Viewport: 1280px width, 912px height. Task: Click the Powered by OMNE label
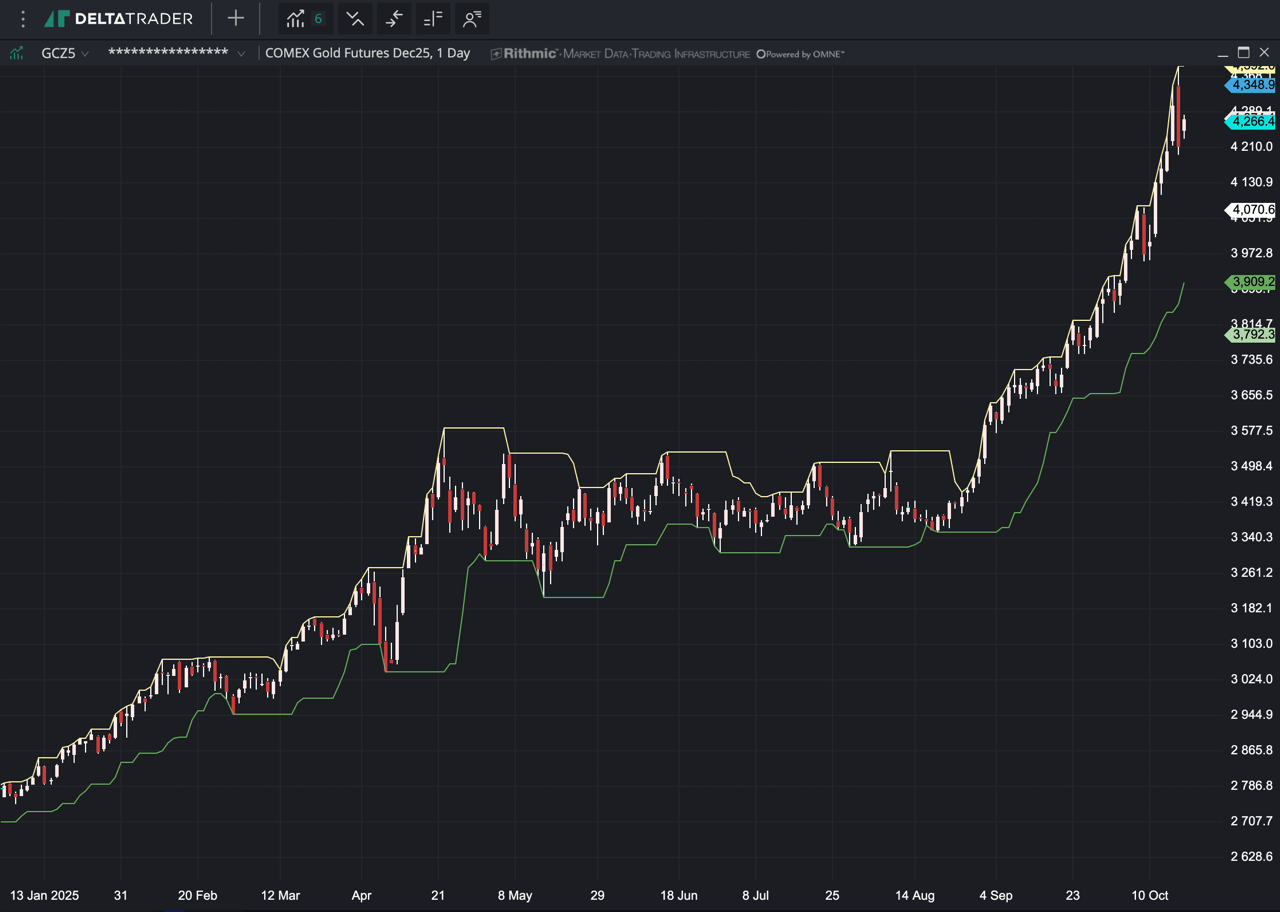(x=800, y=54)
